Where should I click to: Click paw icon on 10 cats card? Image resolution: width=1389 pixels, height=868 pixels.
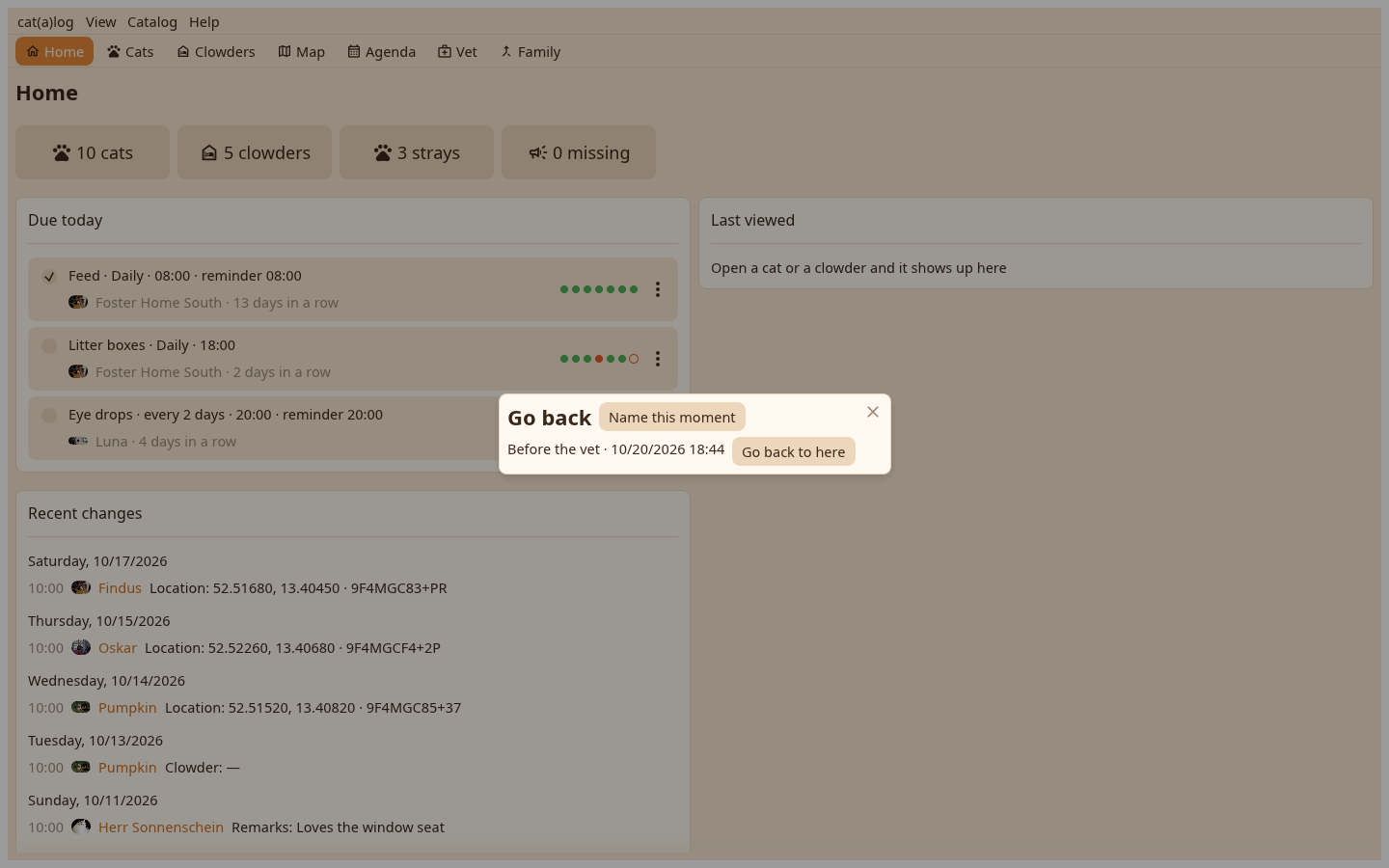point(62,152)
